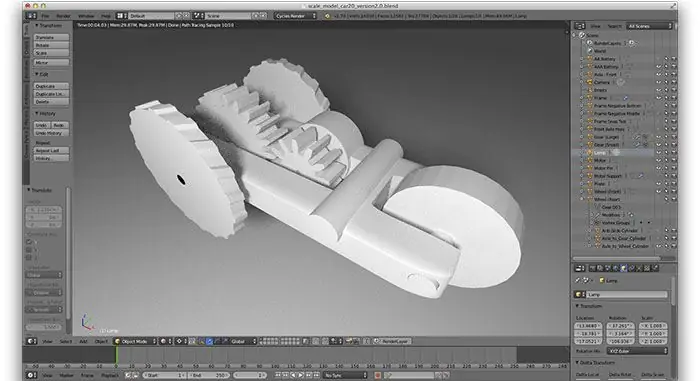Open the timeline editor type selector icon

(31, 375)
